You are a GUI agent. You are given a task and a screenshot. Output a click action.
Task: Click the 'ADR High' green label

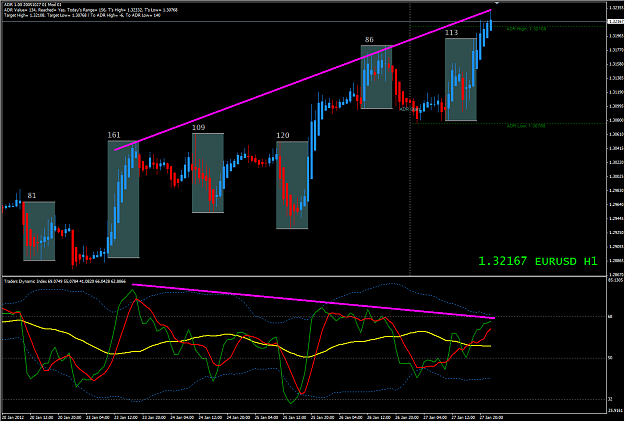point(526,29)
